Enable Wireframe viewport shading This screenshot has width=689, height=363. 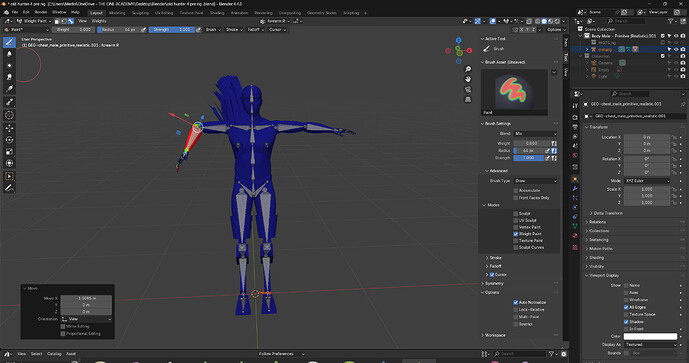[x=537, y=21]
